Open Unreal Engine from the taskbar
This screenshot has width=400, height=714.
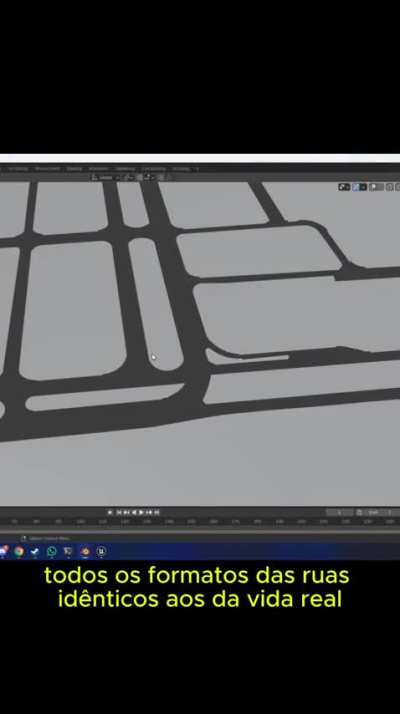101,551
